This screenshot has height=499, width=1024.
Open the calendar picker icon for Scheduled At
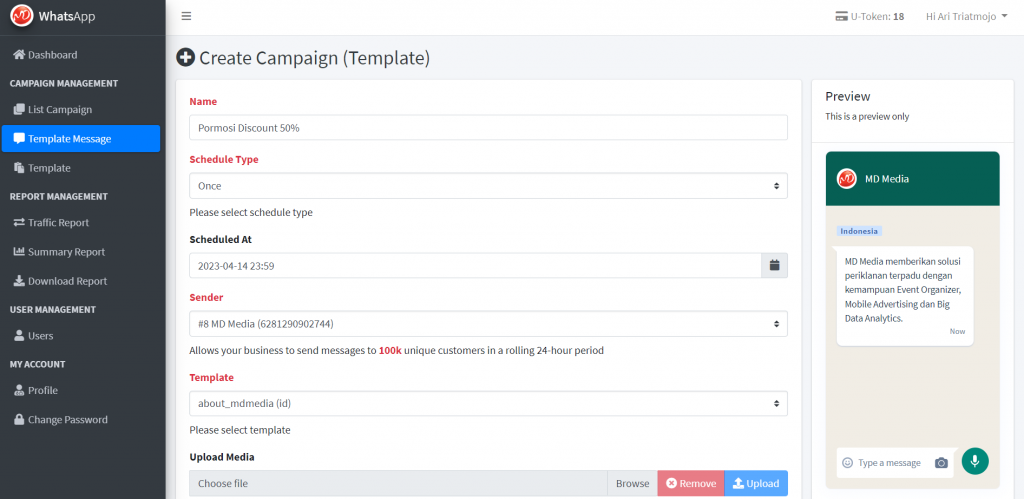click(x=774, y=265)
